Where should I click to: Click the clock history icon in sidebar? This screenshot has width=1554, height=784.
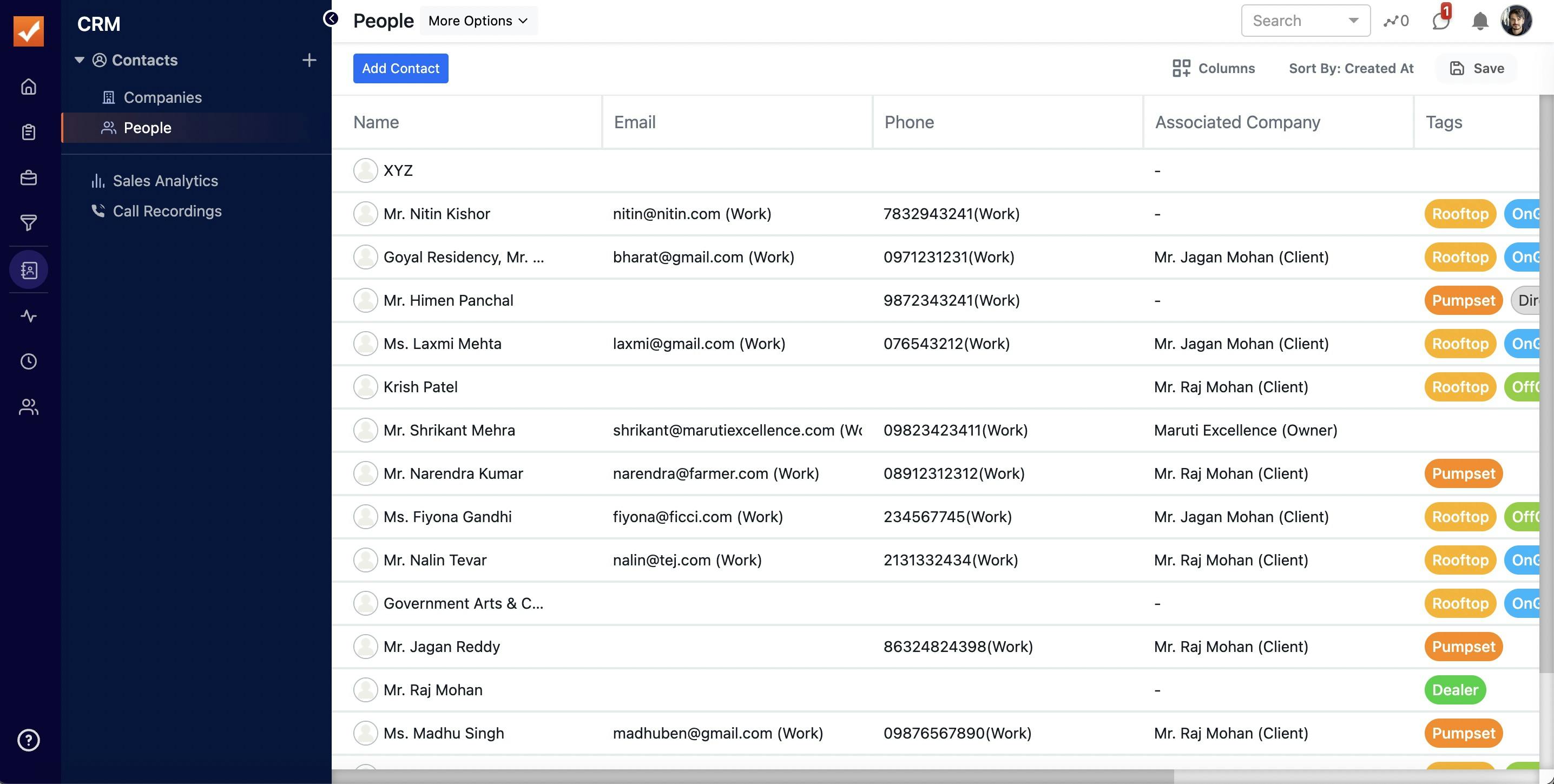pos(28,361)
